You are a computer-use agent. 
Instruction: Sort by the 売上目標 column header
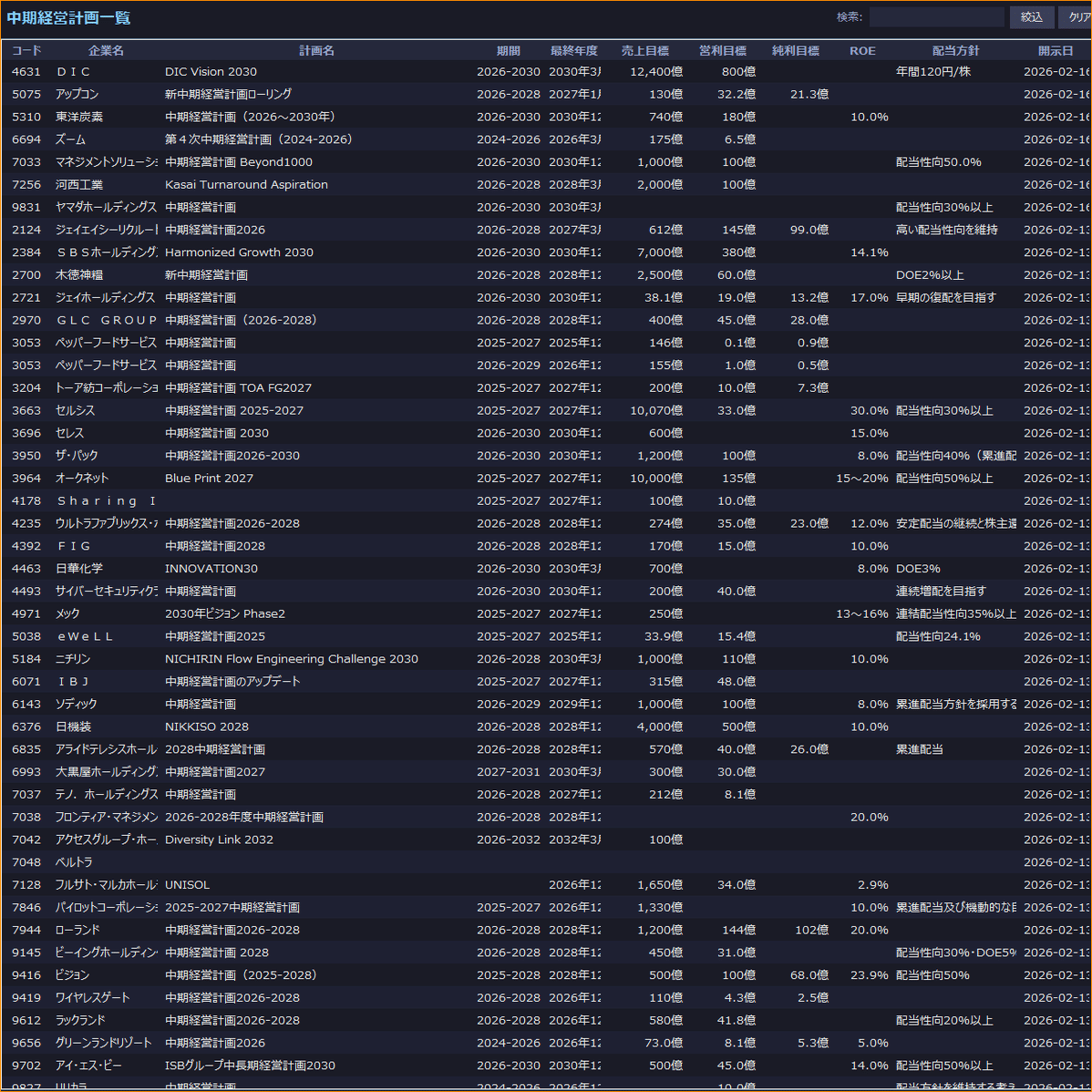[644, 50]
